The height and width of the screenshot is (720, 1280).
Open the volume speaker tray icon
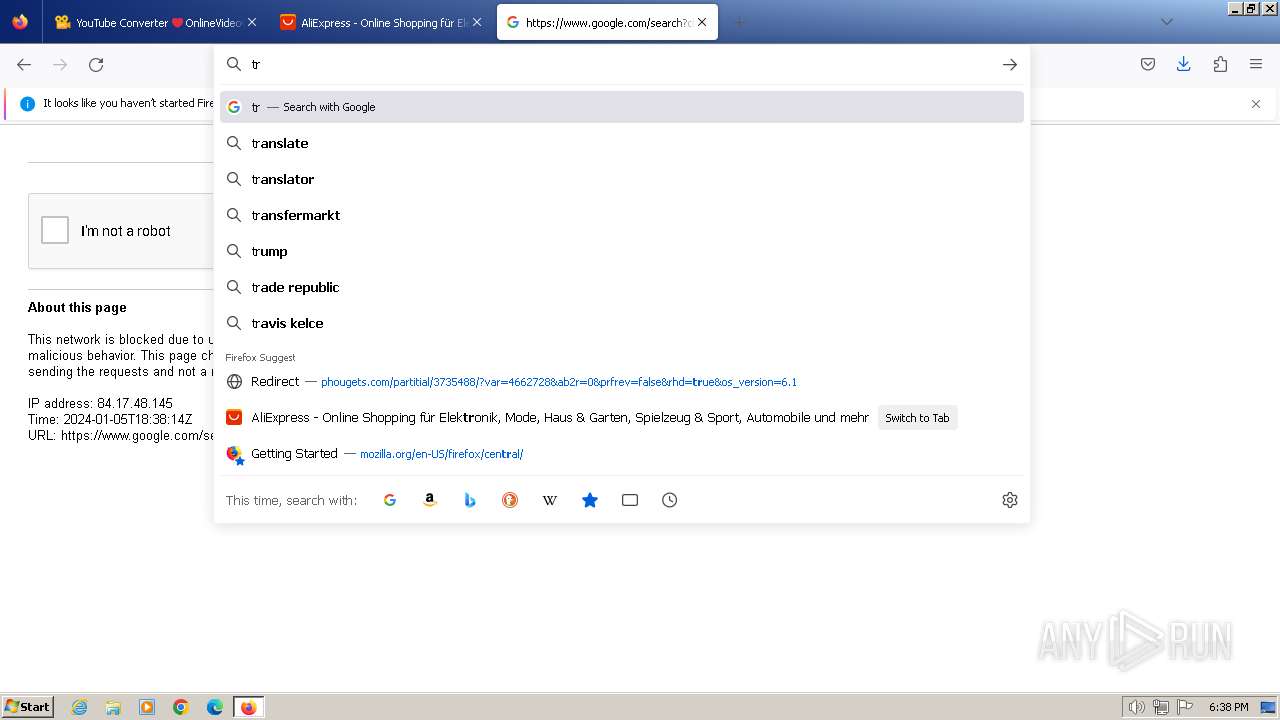point(1136,707)
